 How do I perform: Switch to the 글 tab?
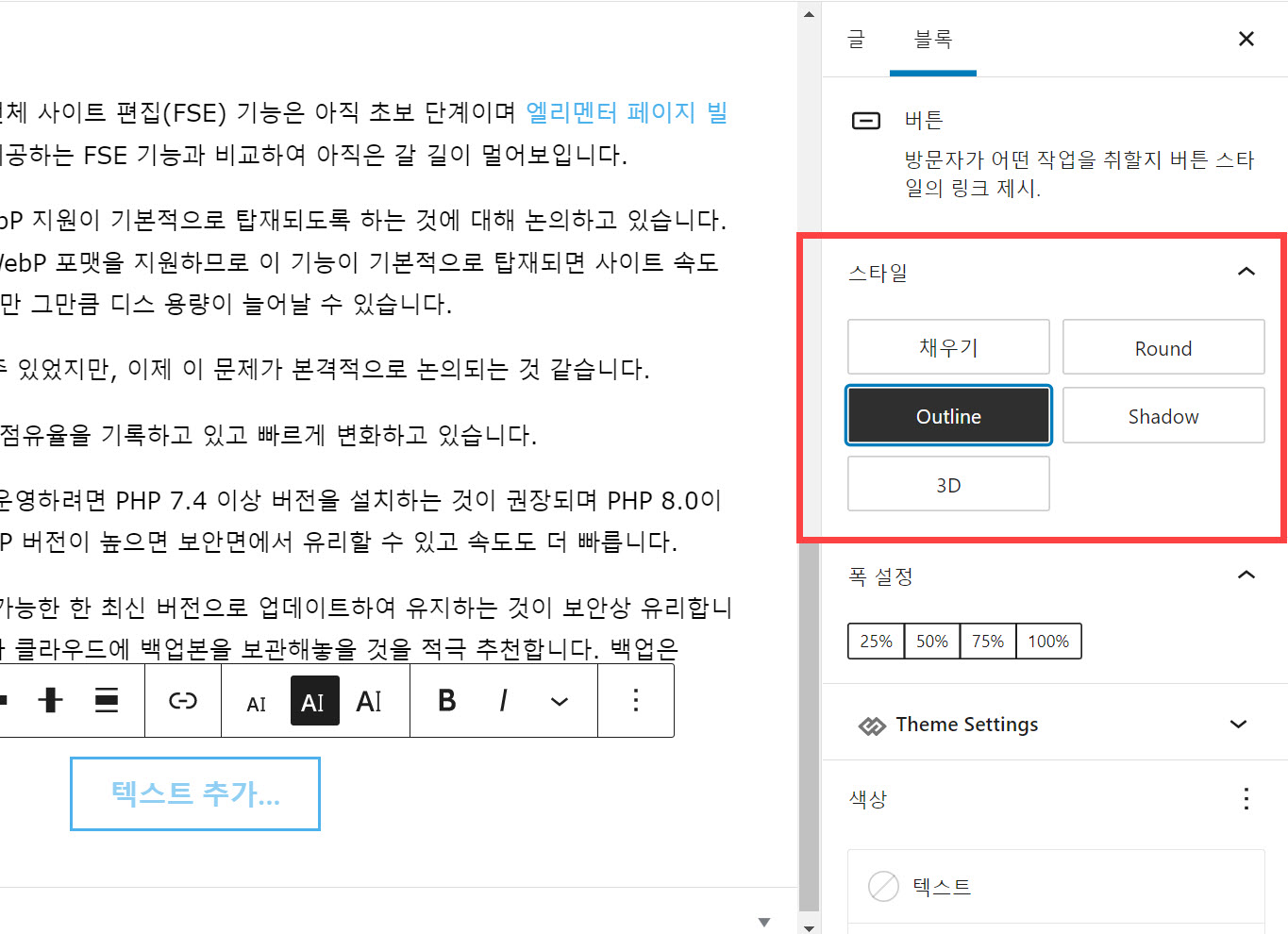pos(855,40)
